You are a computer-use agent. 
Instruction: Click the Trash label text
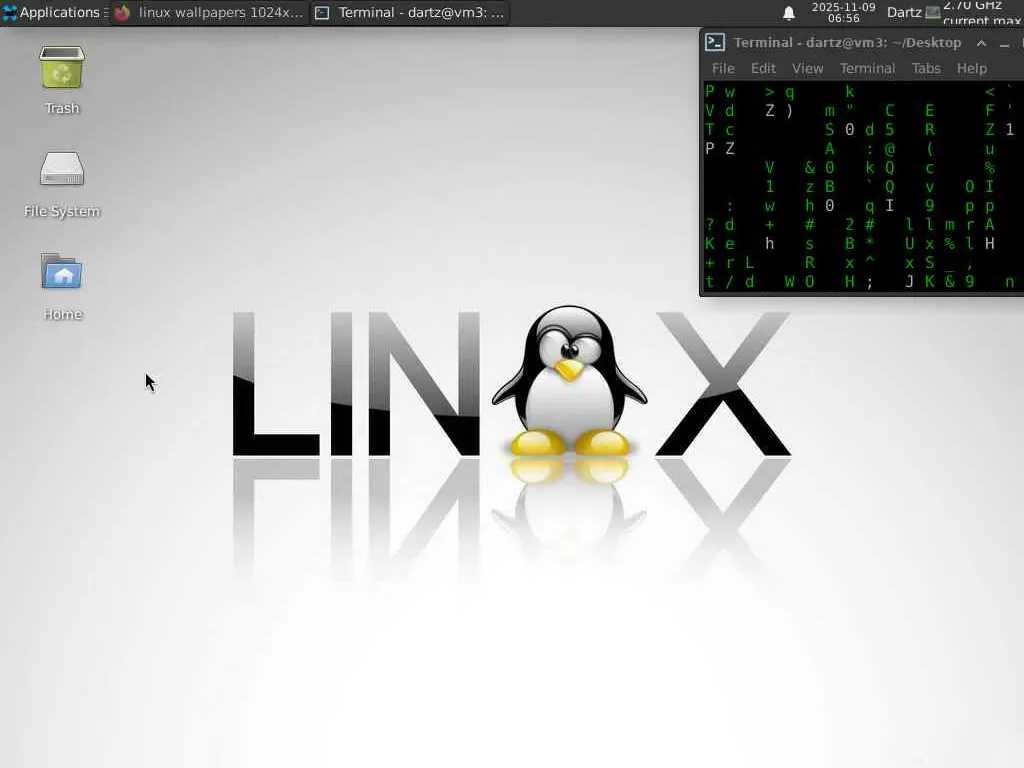pyautogui.click(x=62, y=108)
